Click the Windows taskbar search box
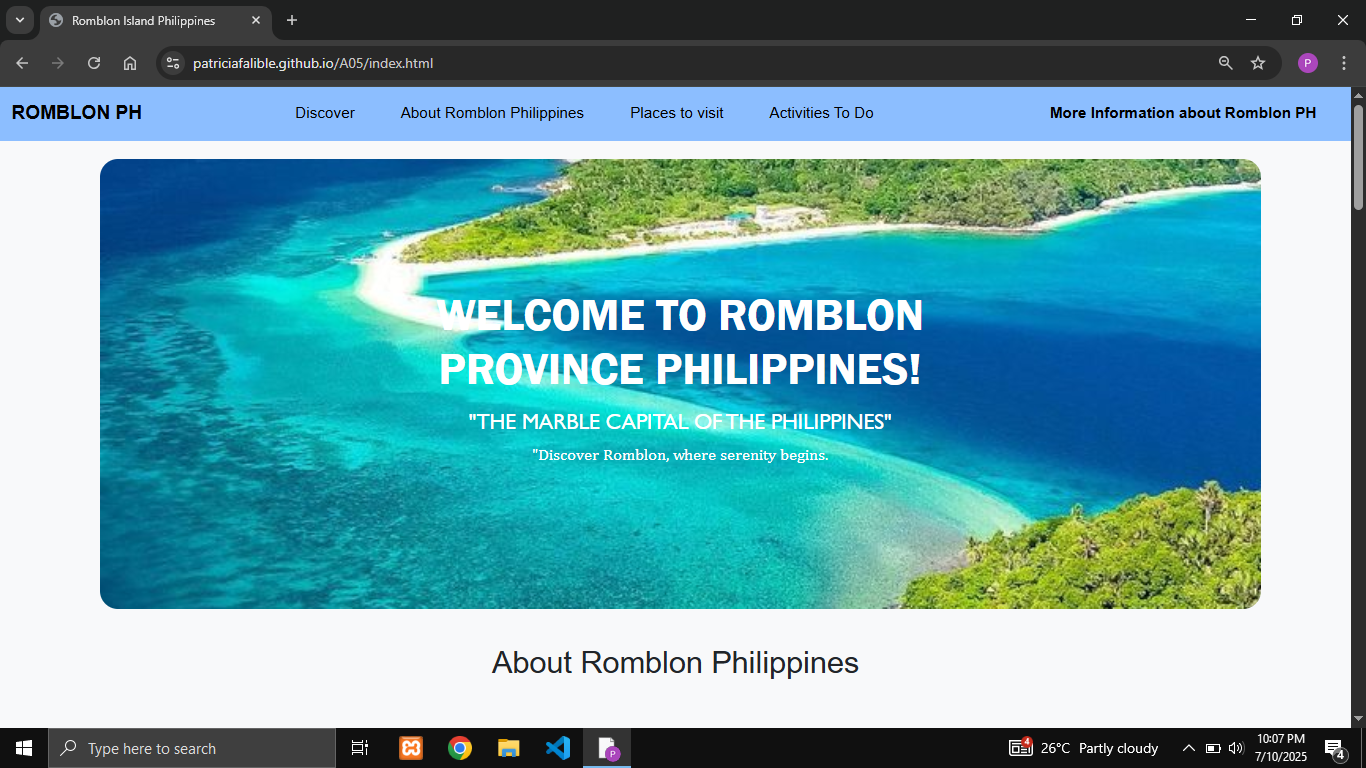1366x768 pixels. (x=192, y=748)
